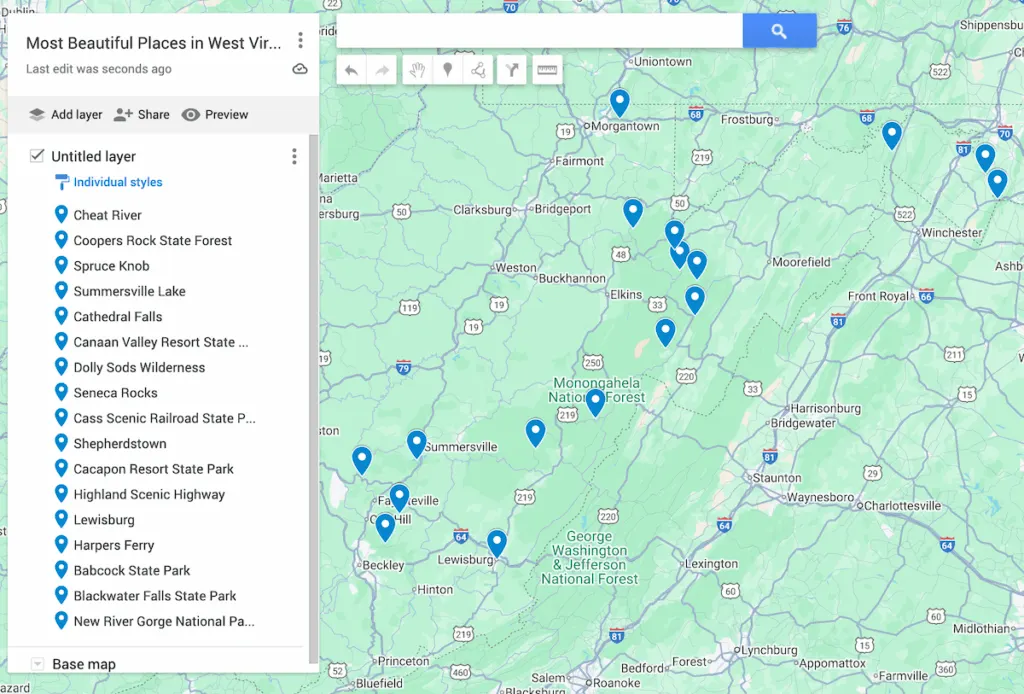Click the pin icon beside Babcock State Park
This screenshot has width=1024, height=694.
point(61,569)
